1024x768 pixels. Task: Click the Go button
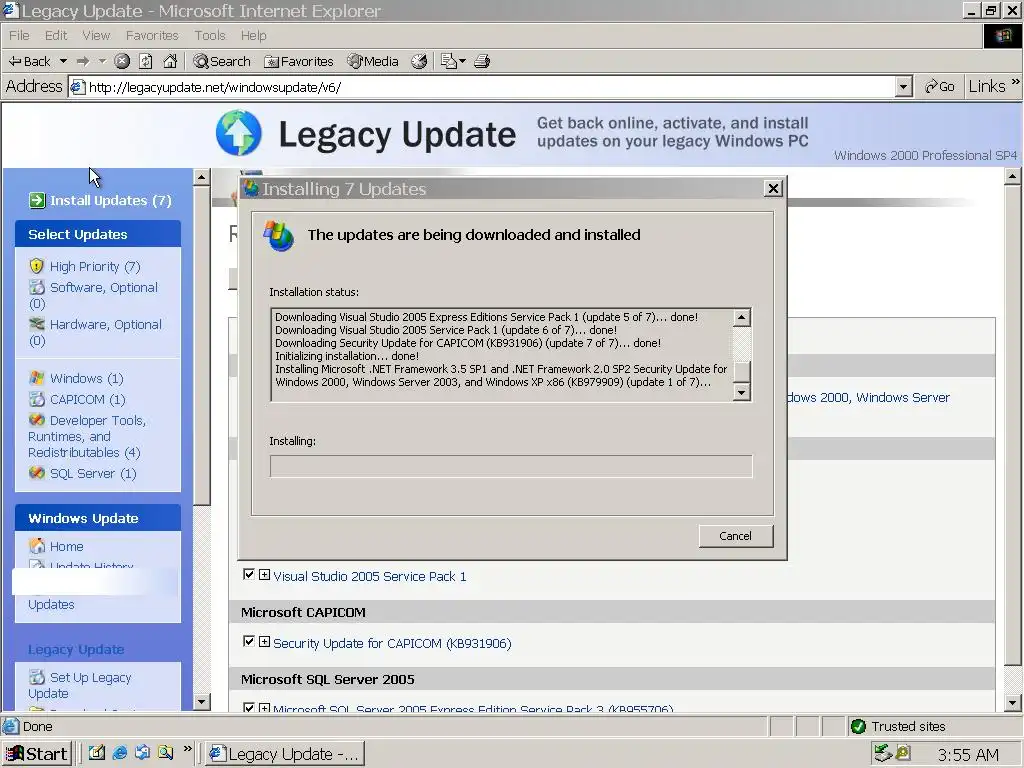[x=940, y=86]
